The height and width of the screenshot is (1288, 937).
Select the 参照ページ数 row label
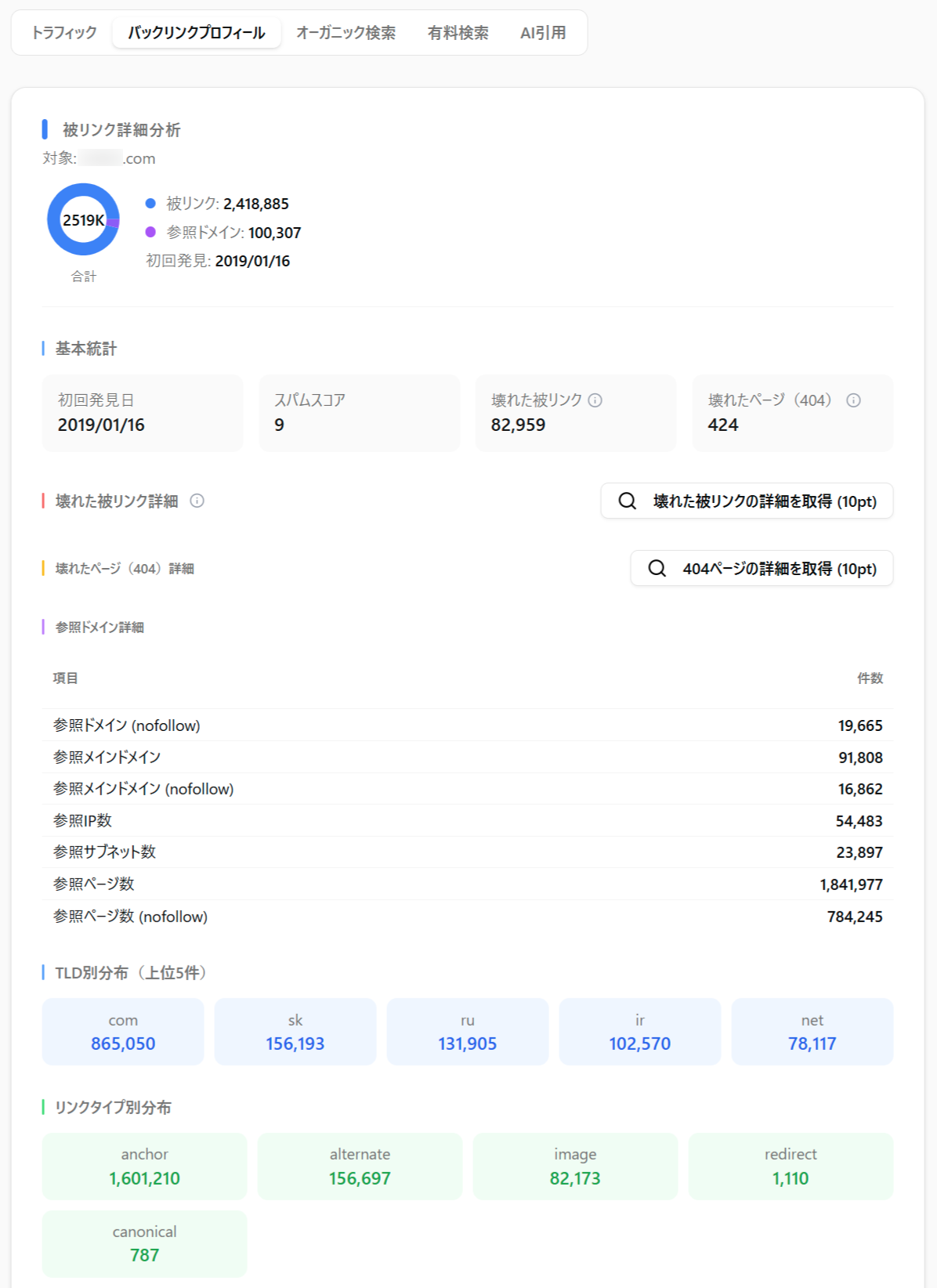coord(93,885)
